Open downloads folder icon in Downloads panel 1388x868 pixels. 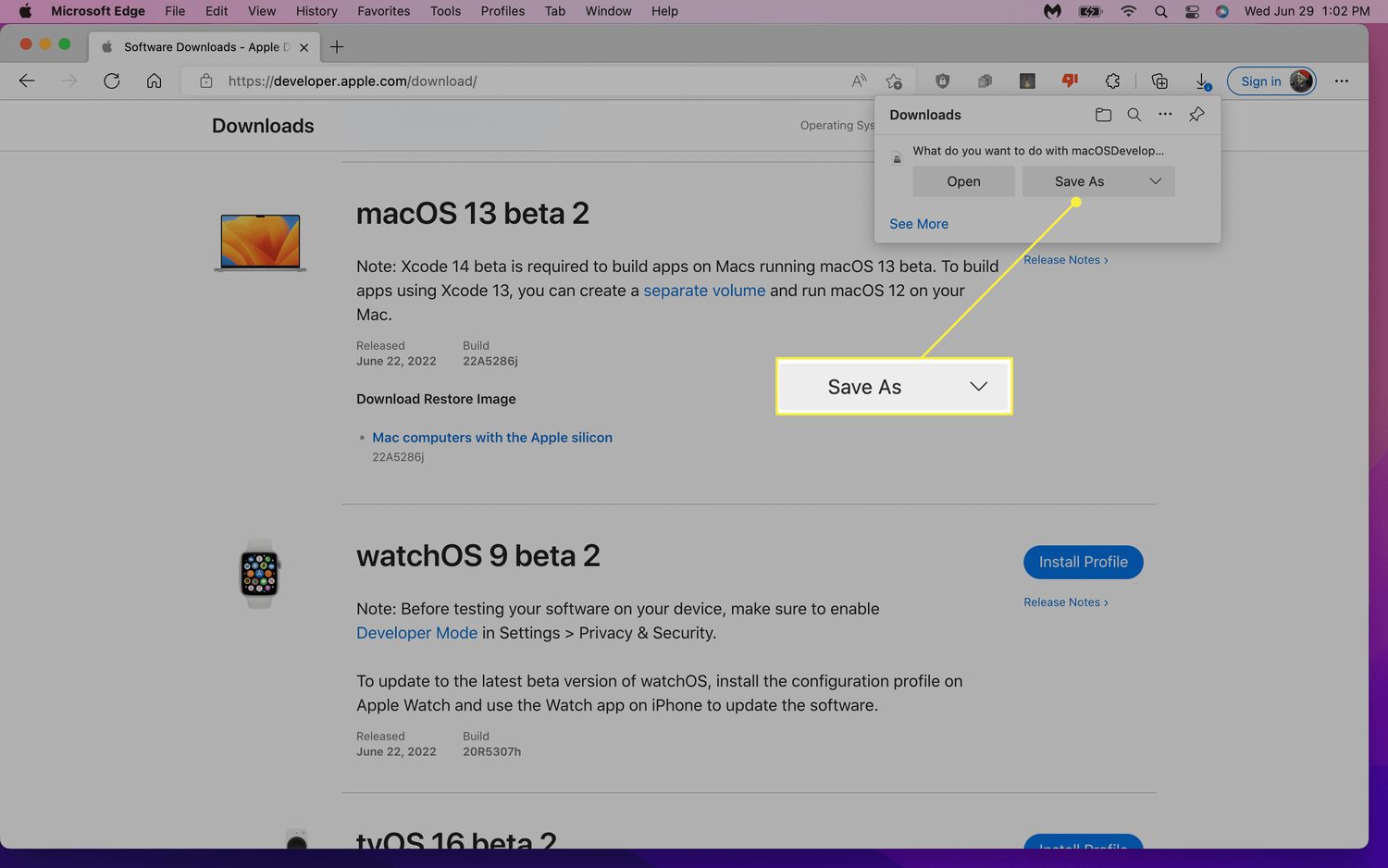click(1103, 115)
